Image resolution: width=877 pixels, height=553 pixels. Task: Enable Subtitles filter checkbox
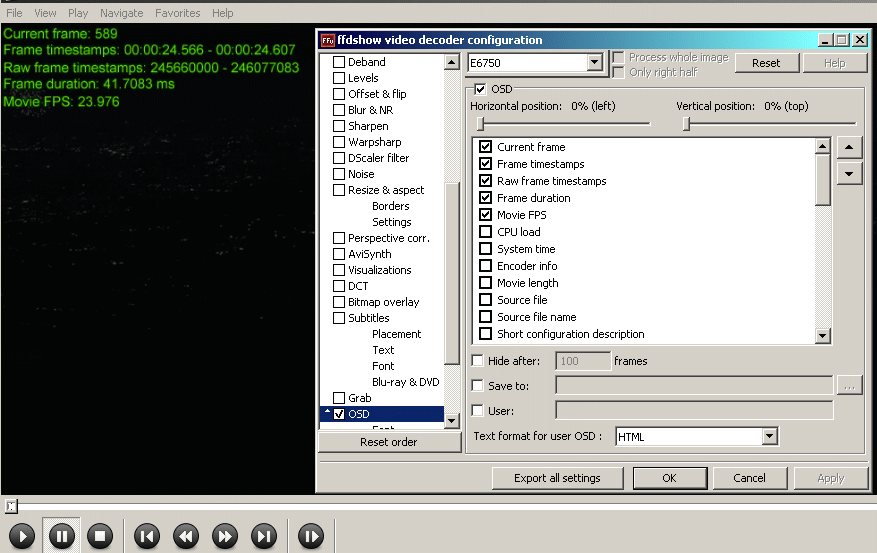339,318
